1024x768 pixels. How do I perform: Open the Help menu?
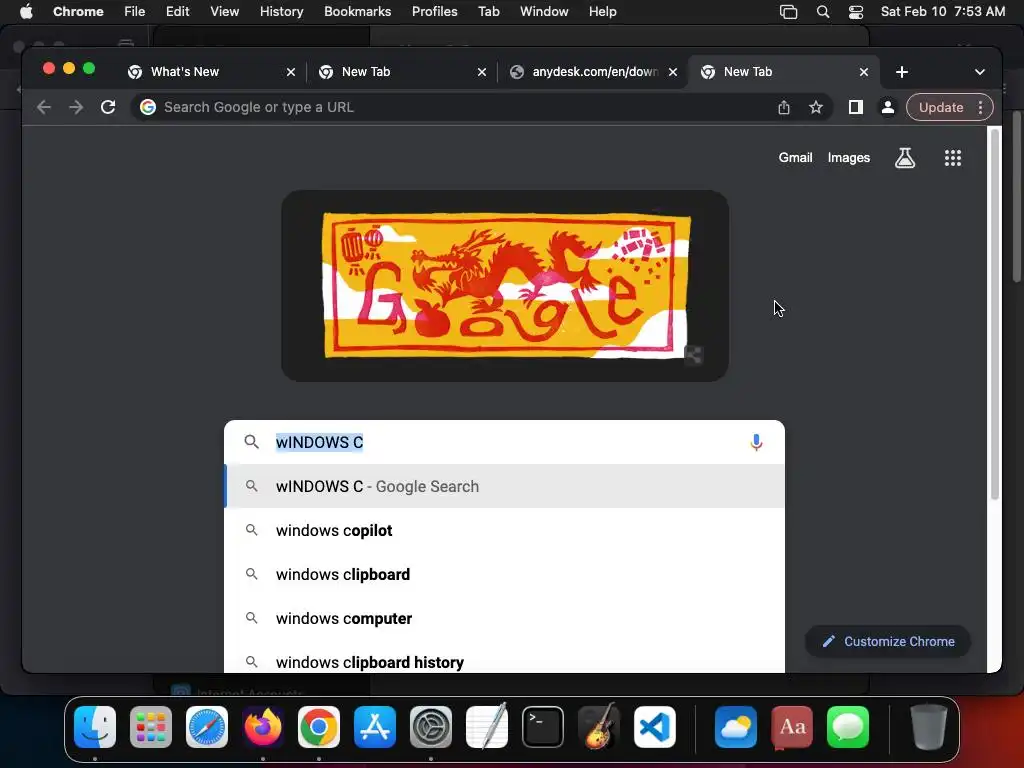[602, 12]
